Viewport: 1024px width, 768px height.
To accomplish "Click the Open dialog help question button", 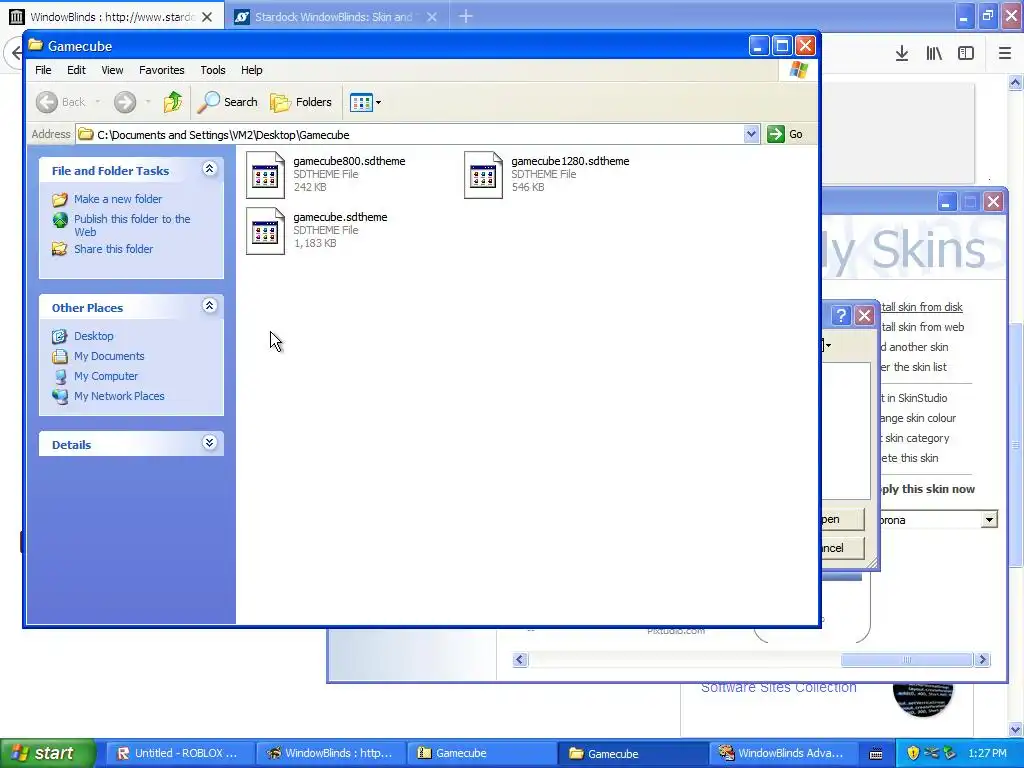I will 841,315.
